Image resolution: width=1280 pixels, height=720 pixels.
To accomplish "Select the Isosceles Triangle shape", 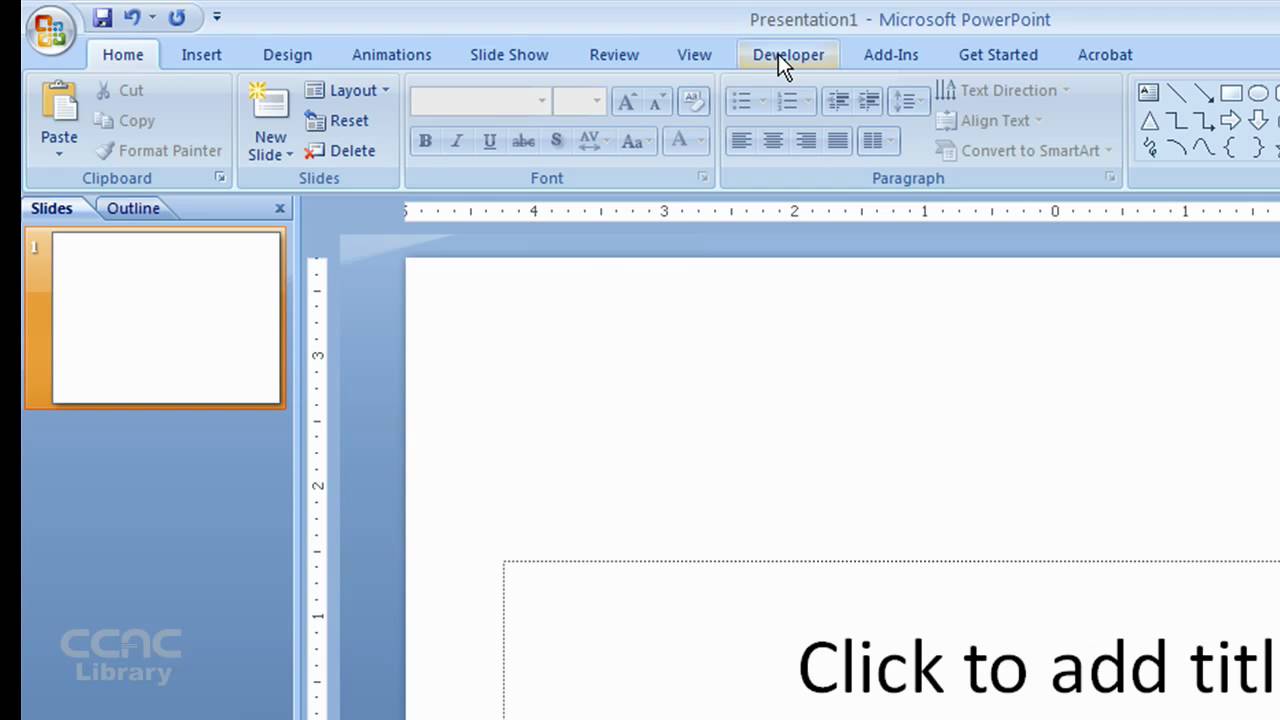I will [1149, 121].
